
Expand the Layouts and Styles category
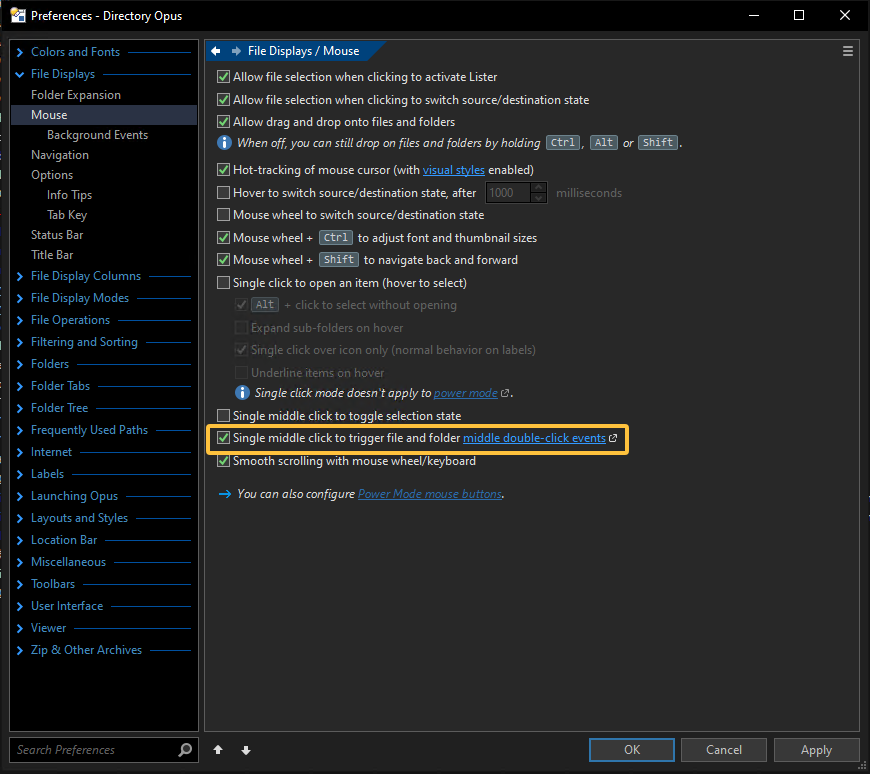pyautogui.click(x=20, y=518)
